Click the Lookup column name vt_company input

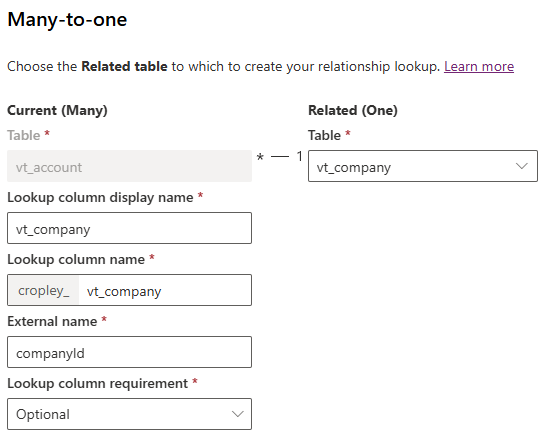click(165, 290)
